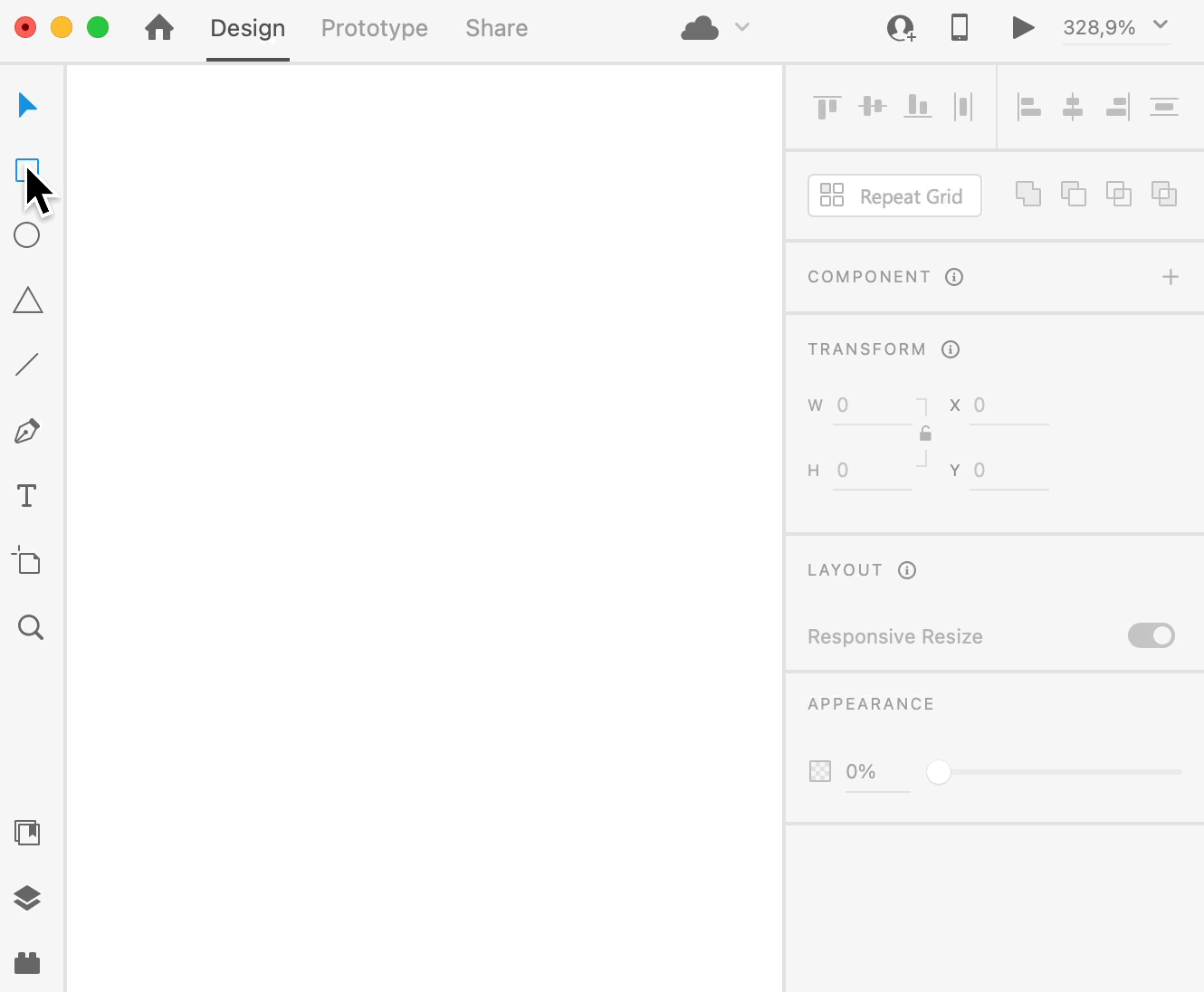Click the opacity percentage field
This screenshot has height=992, width=1204.
[877, 773]
